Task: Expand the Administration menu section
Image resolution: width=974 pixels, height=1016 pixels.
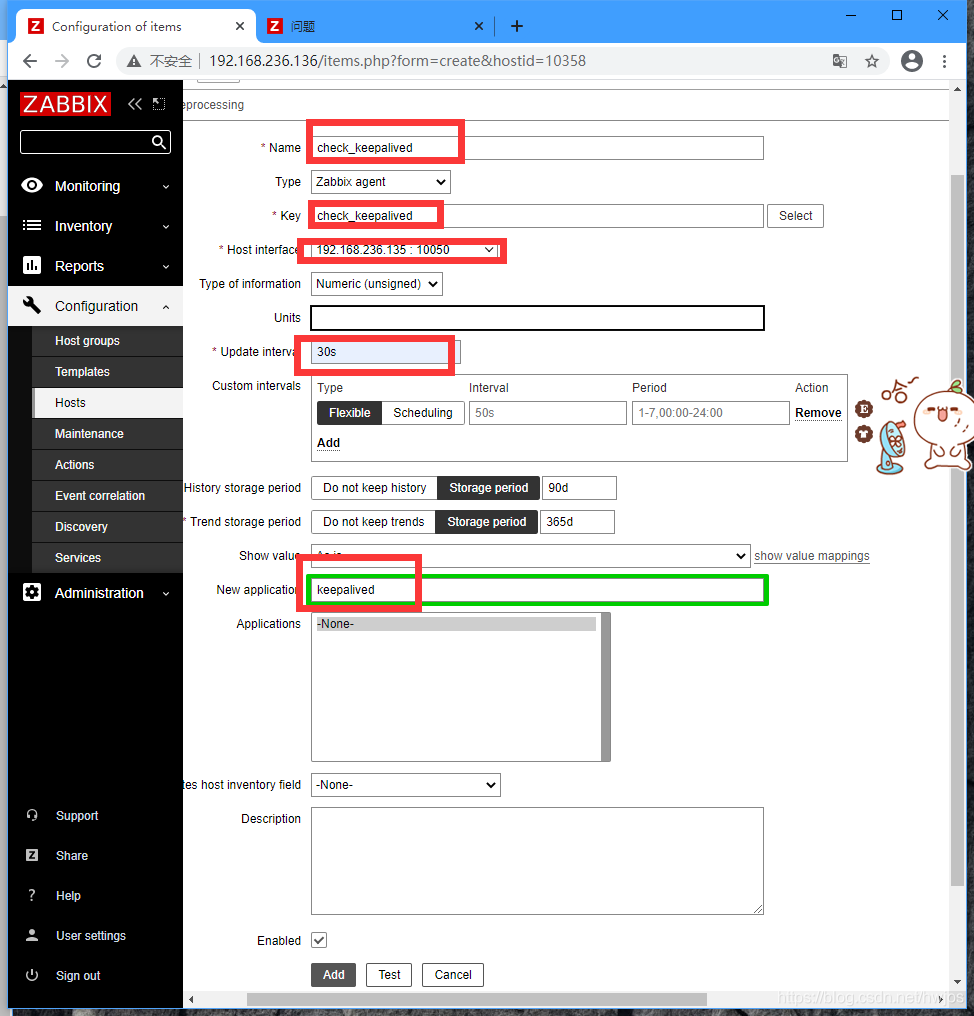Action: (x=95, y=593)
